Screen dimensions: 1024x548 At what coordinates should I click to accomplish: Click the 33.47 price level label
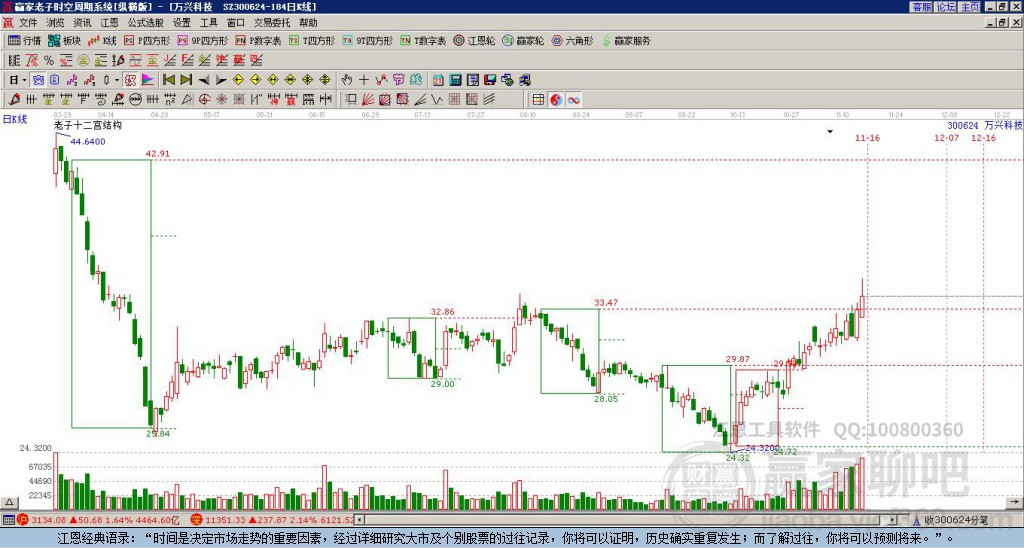tap(606, 302)
